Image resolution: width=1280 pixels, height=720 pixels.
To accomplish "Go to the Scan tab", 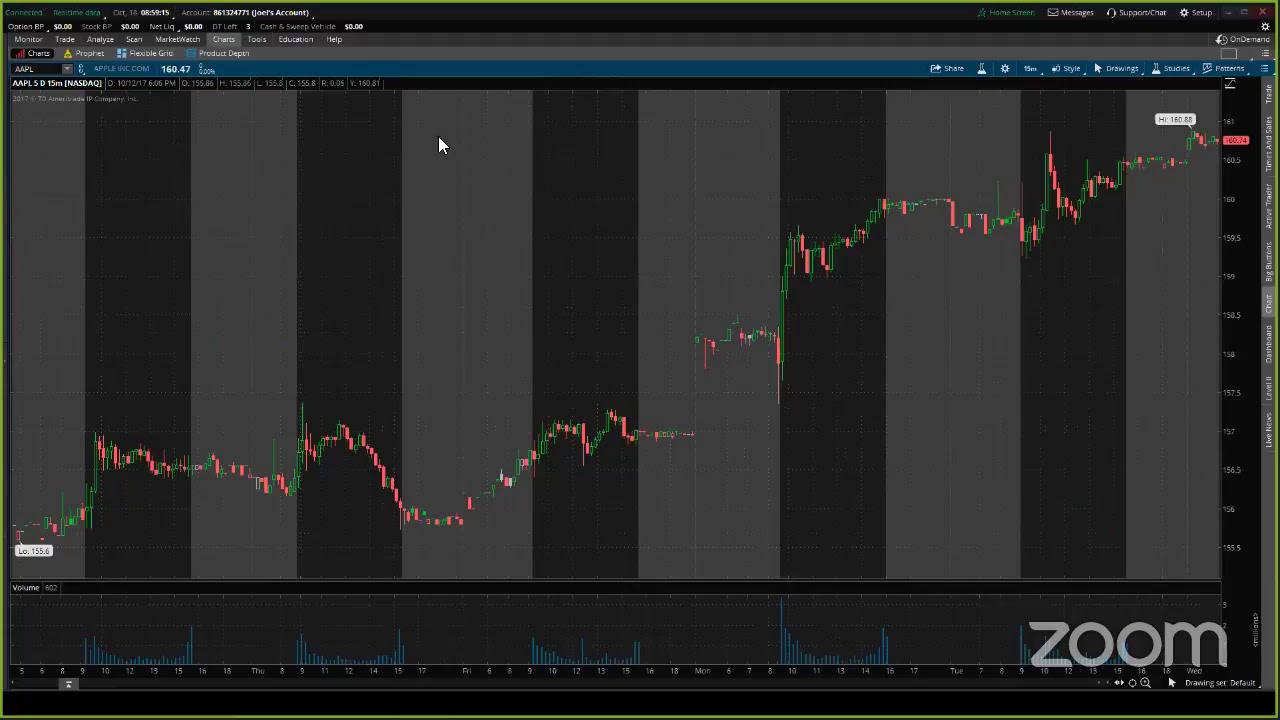I will (x=134, y=39).
